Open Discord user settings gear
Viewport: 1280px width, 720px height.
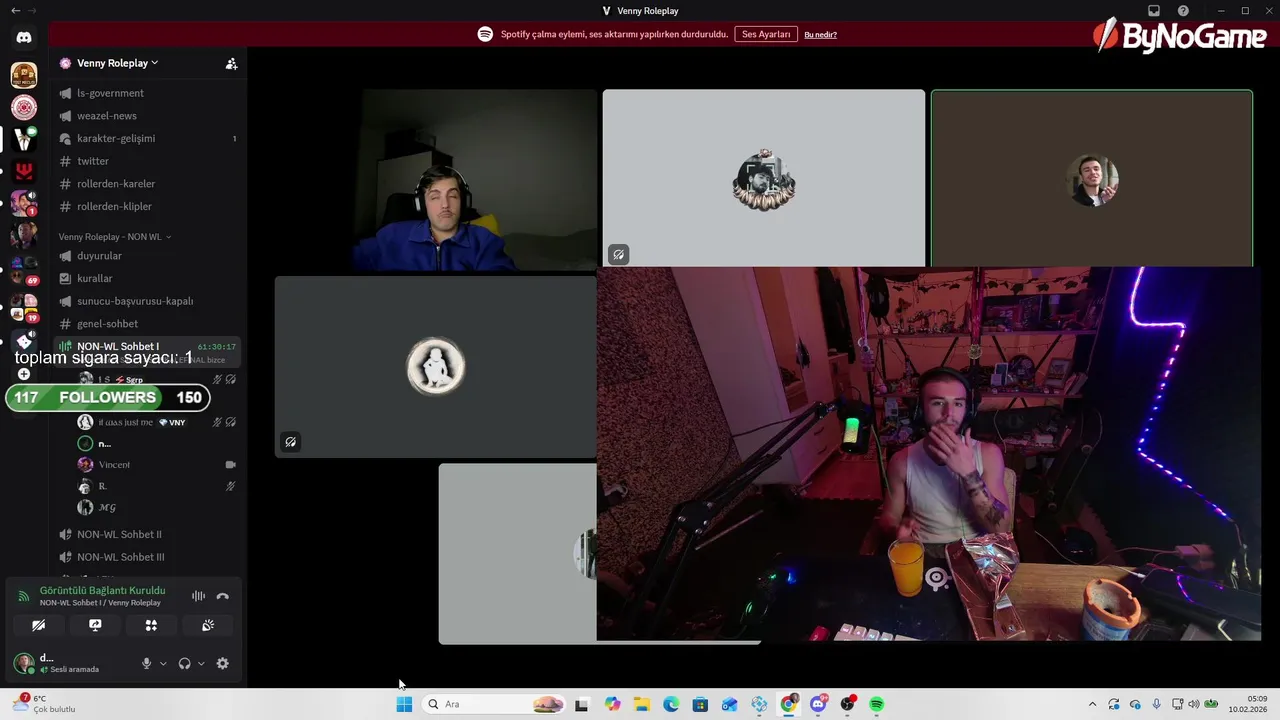coord(223,663)
